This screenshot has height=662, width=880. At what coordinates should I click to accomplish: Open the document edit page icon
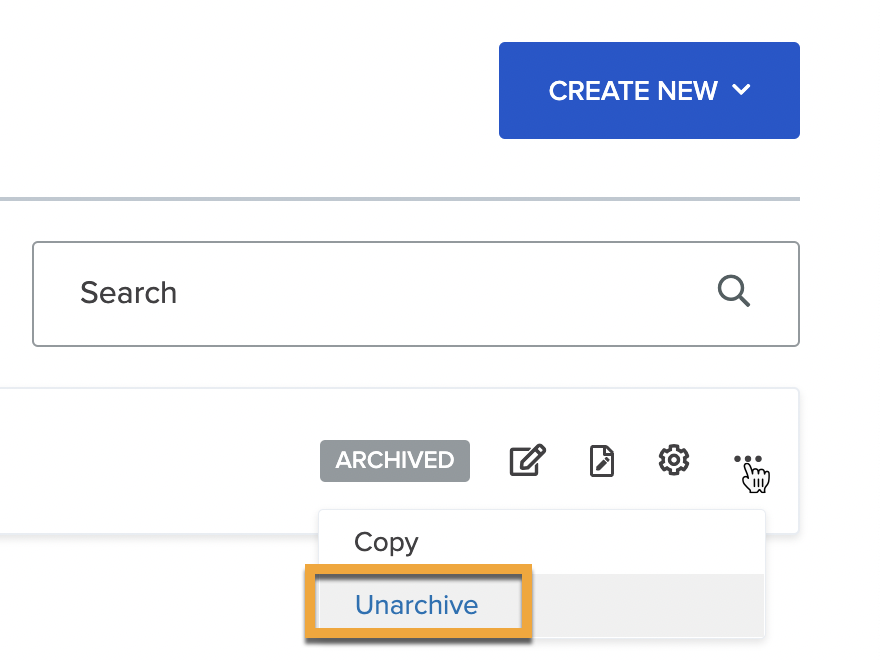click(x=602, y=461)
